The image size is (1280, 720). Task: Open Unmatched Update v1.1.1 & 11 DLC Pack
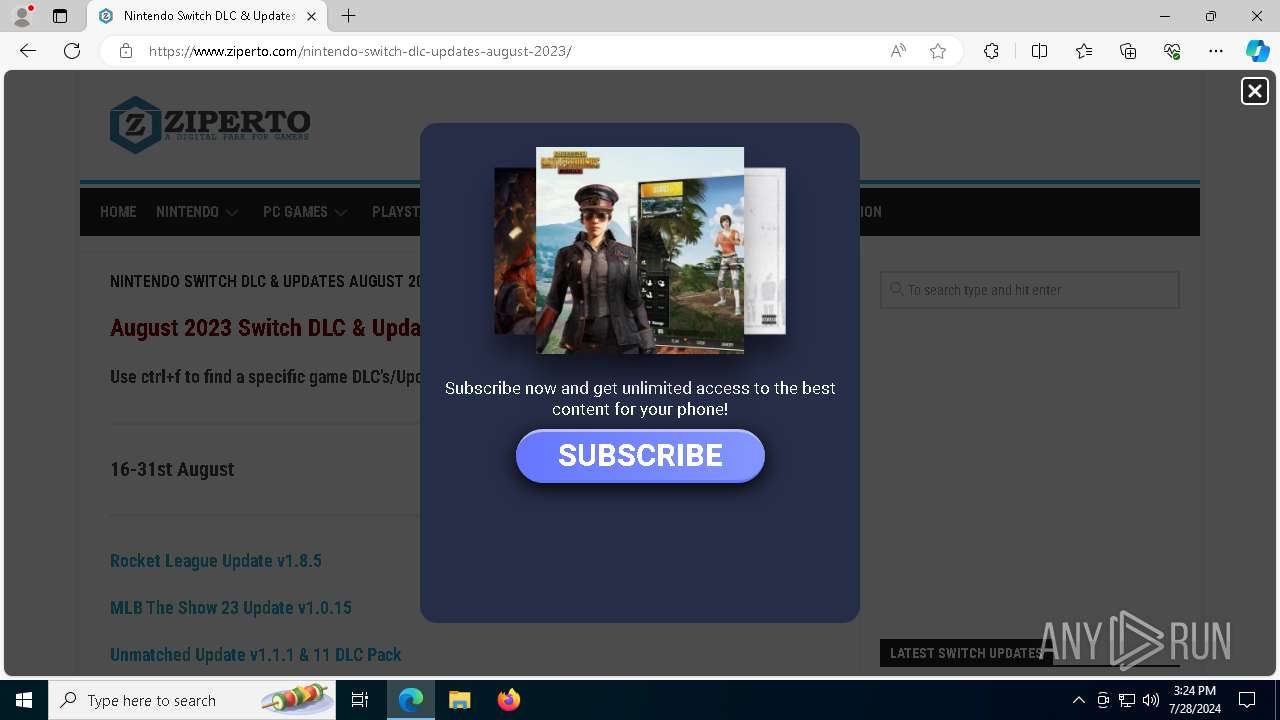[x=256, y=655]
